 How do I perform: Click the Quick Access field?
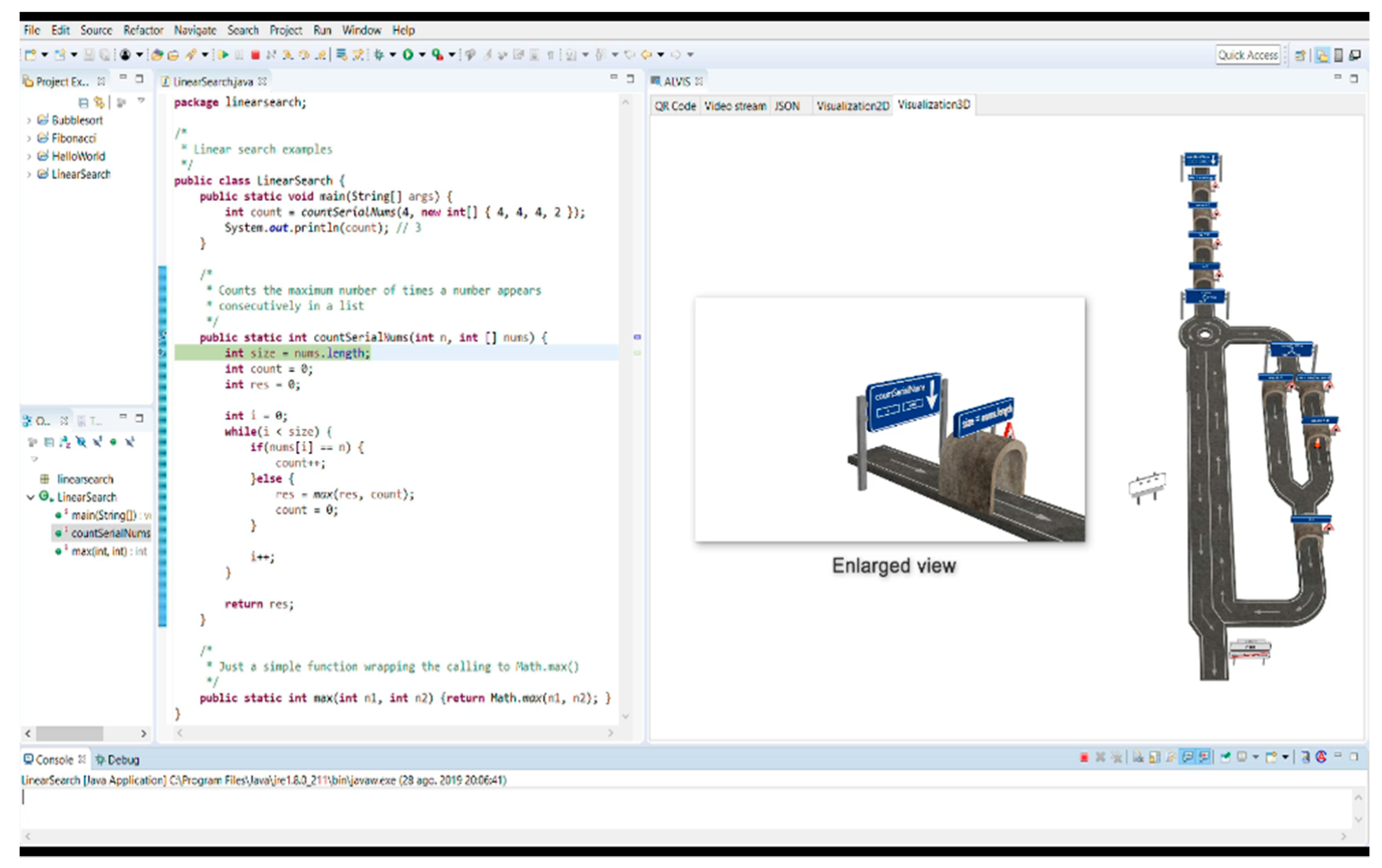pyautogui.click(x=1248, y=55)
